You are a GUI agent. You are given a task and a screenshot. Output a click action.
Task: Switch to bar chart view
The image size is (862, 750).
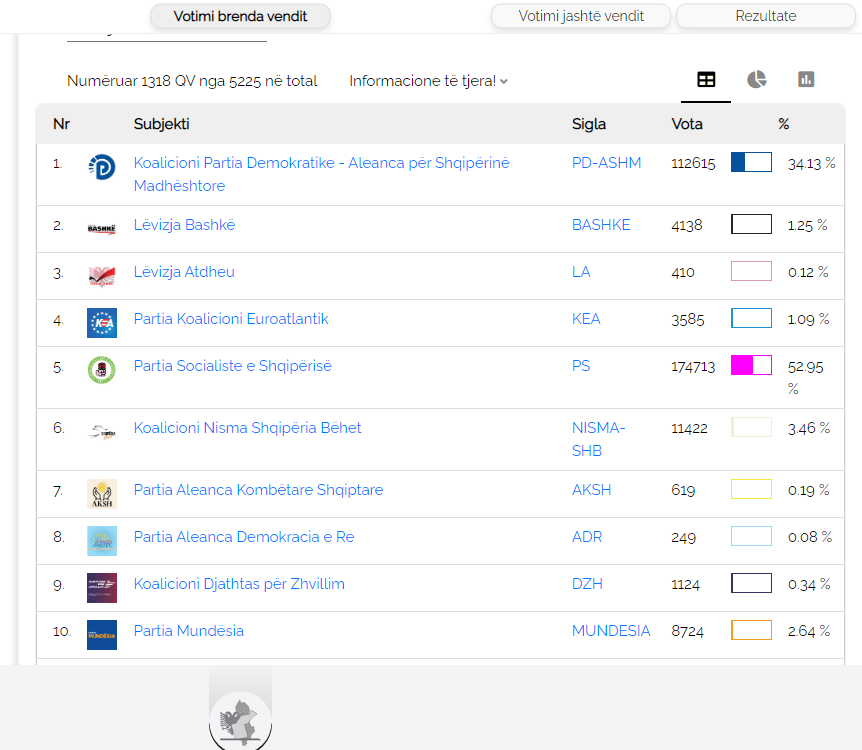click(x=806, y=80)
